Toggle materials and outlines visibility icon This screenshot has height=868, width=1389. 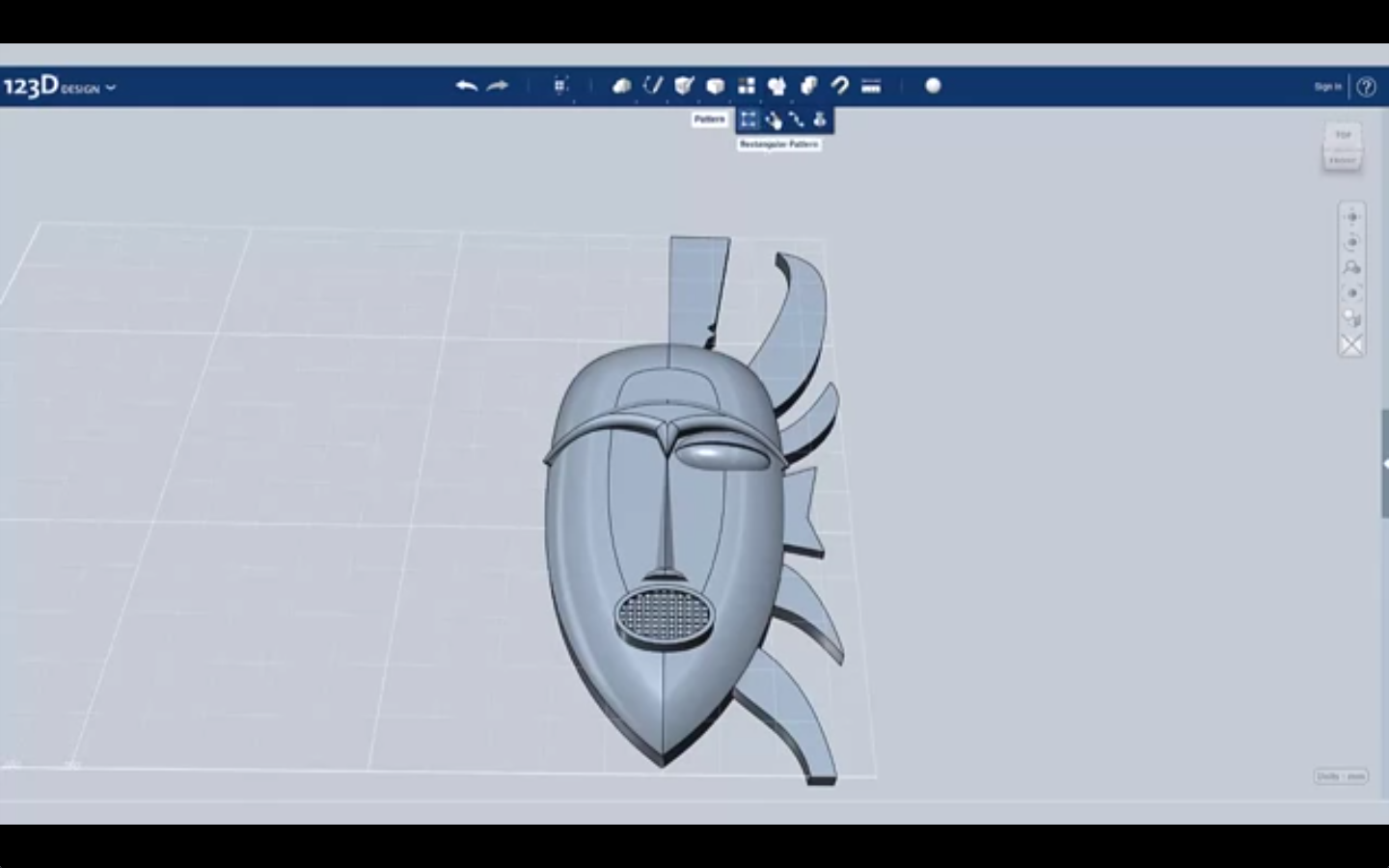coord(1351,344)
